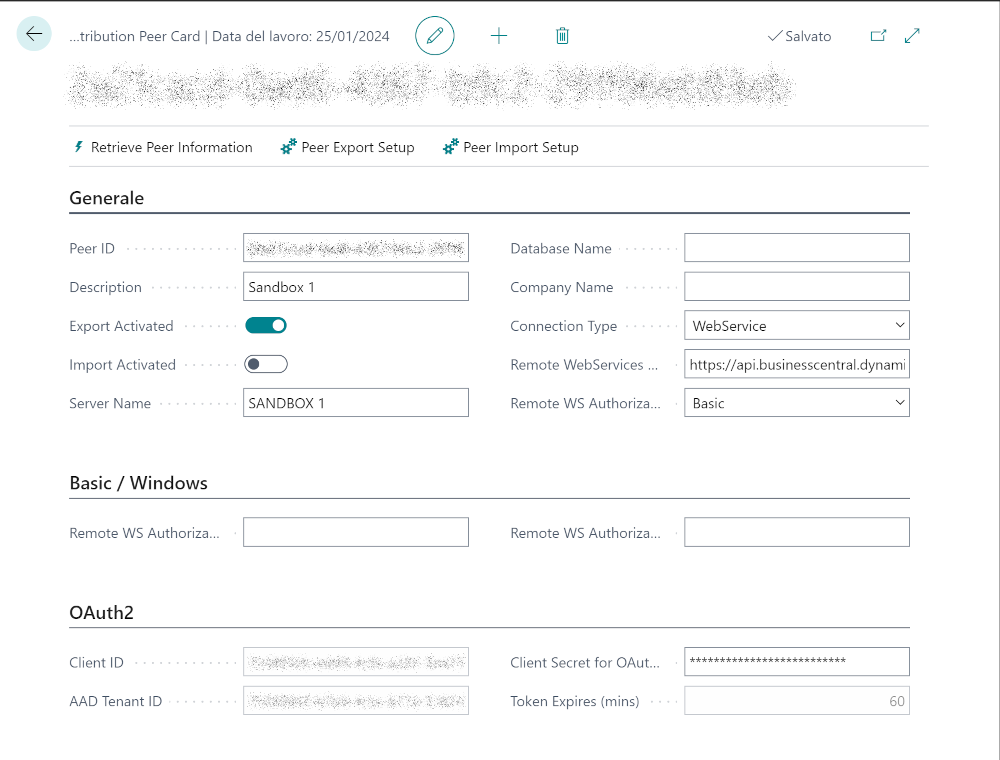
Task: Open the Connection Type dropdown
Action: pyautogui.click(x=797, y=326)
